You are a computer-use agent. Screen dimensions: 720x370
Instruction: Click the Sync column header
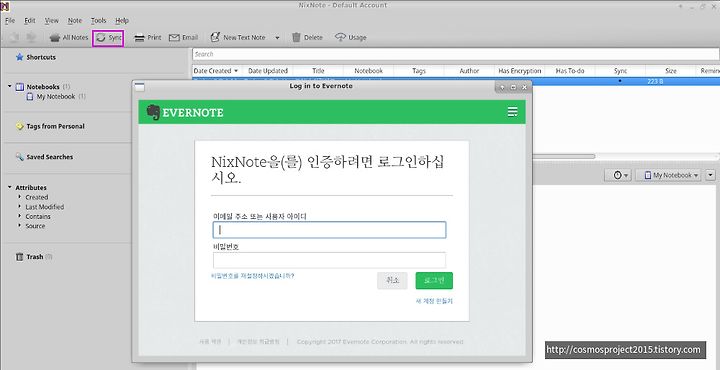pos(620,71)
